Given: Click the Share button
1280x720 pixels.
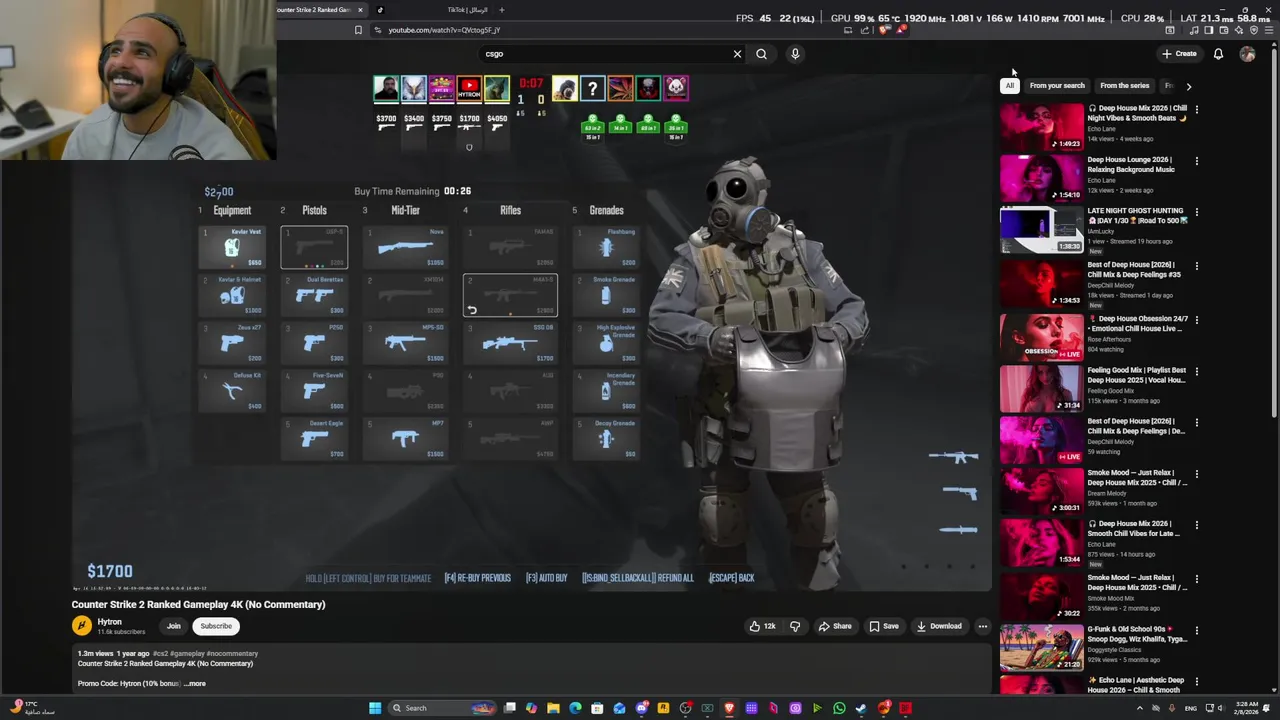Looking at the screenshot, I should 835,626.
